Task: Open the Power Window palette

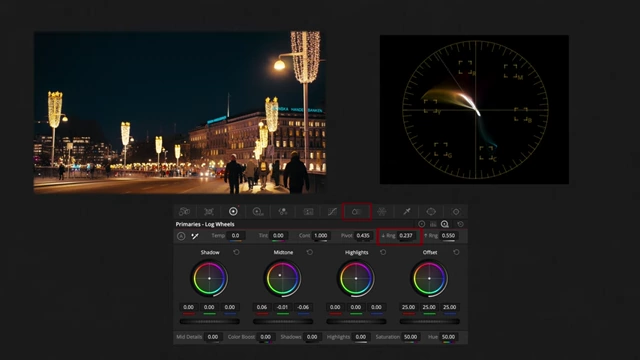Action: pyautogui.click(x=431, y=211)
